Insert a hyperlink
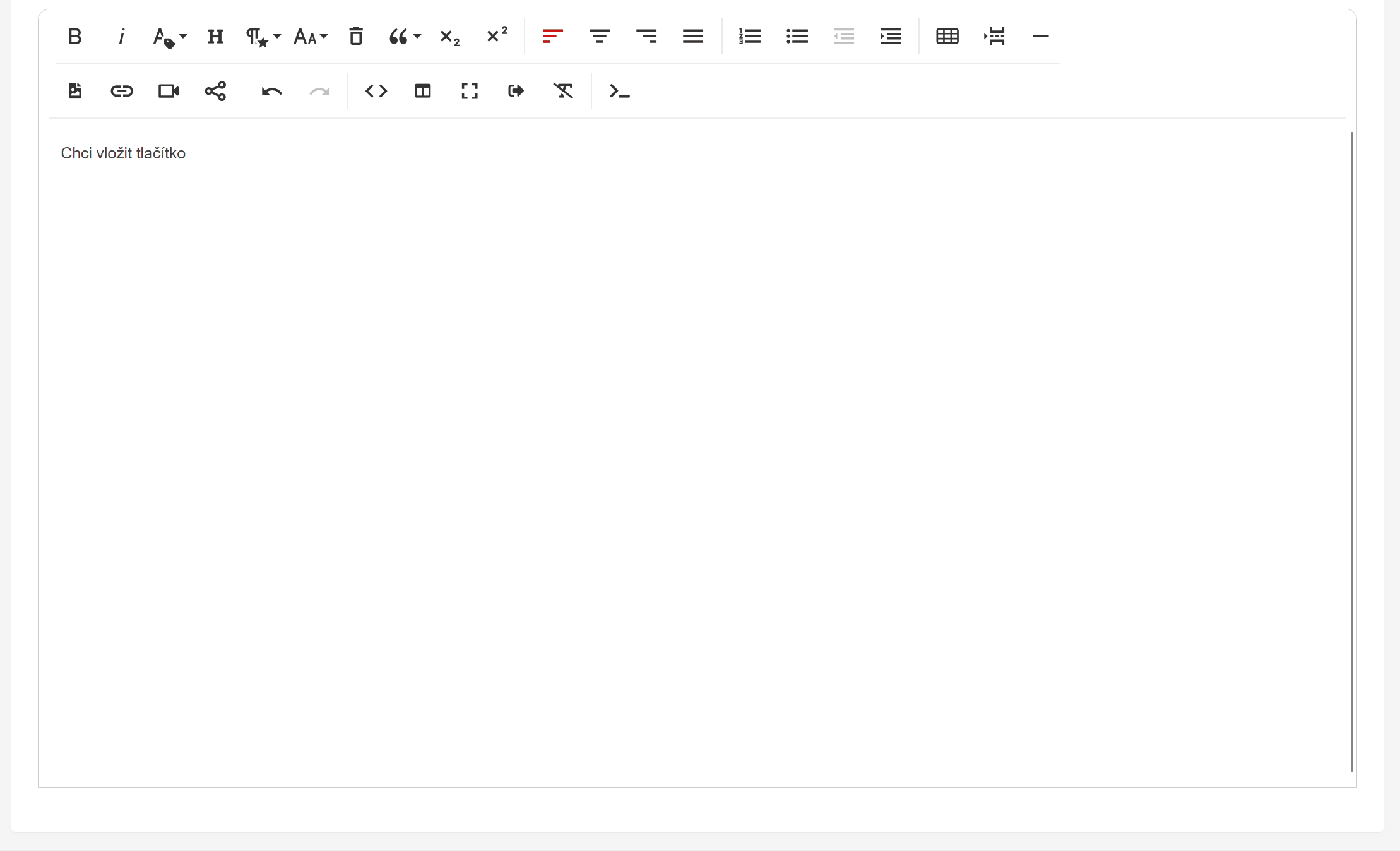 click(x=121, y=91)
